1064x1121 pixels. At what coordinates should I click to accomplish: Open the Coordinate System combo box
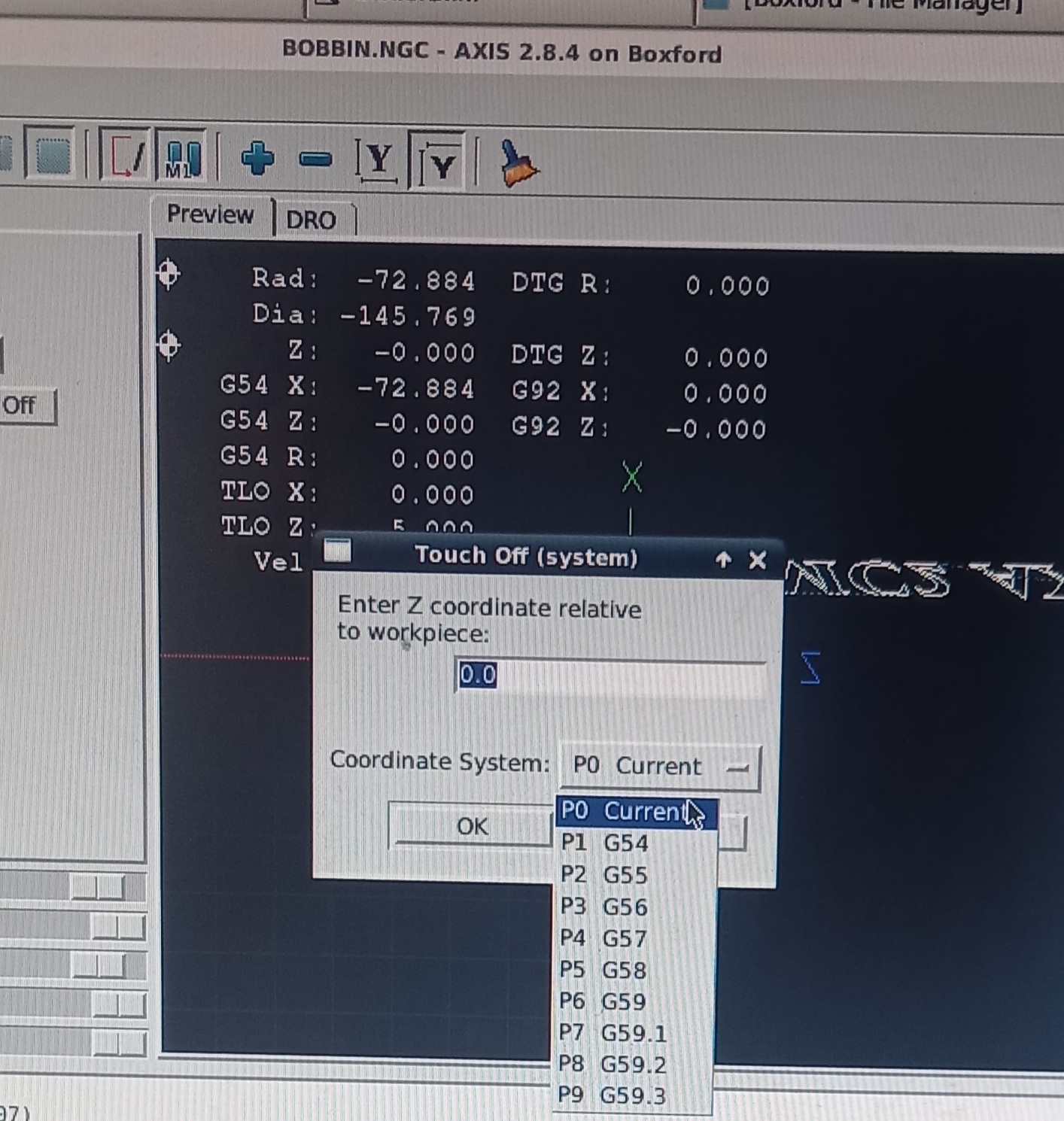[x=661, y=767]
